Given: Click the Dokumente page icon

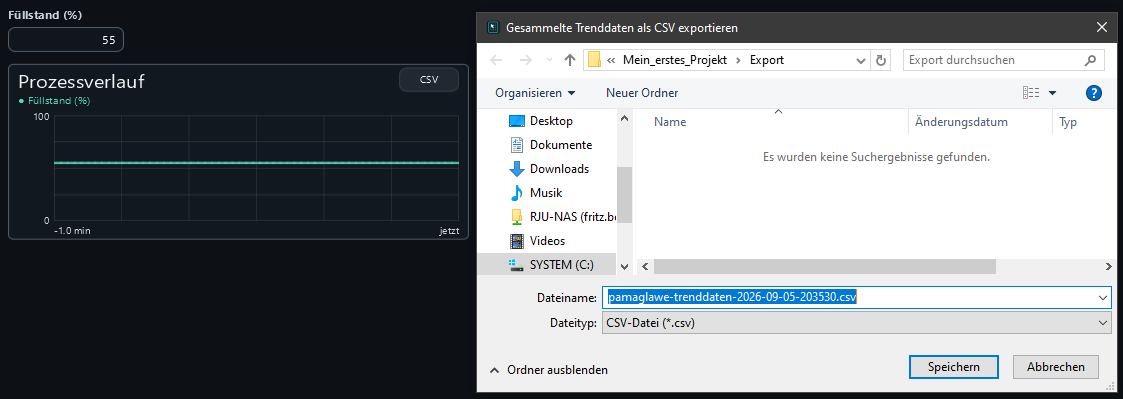Looking at the screenshot, I should tap(516, 145).
